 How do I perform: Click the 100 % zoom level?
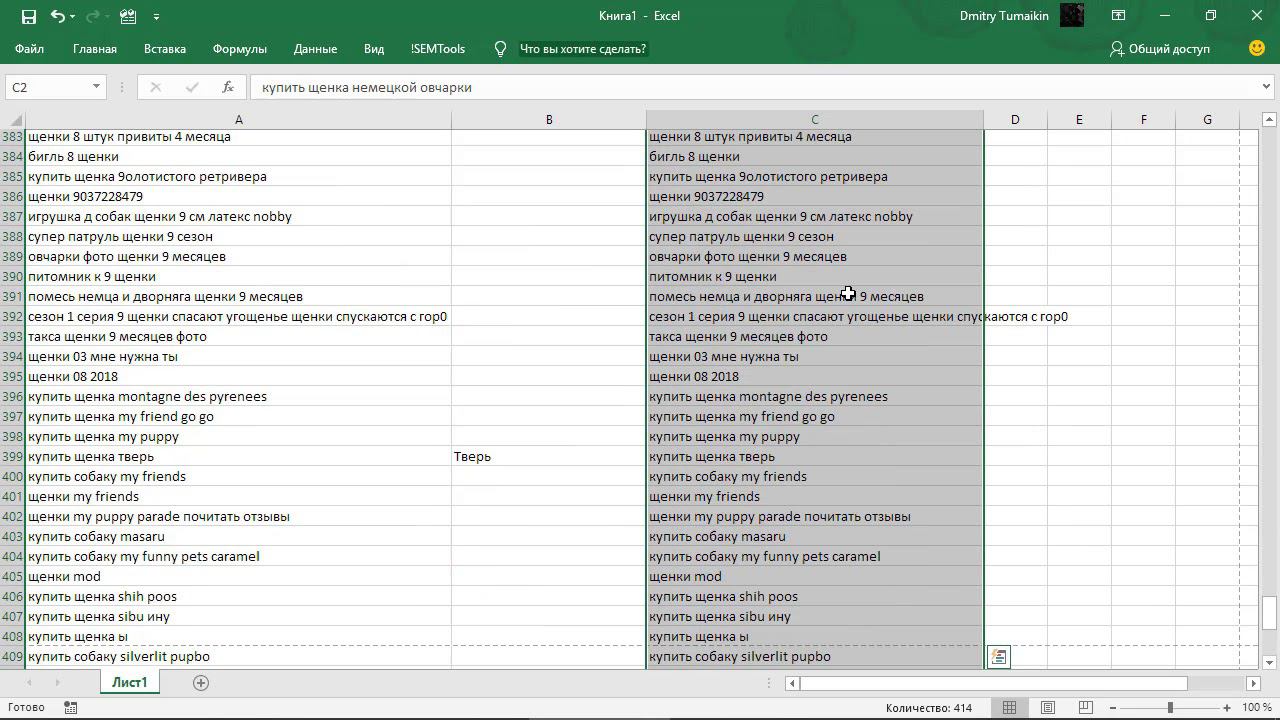1257,708
